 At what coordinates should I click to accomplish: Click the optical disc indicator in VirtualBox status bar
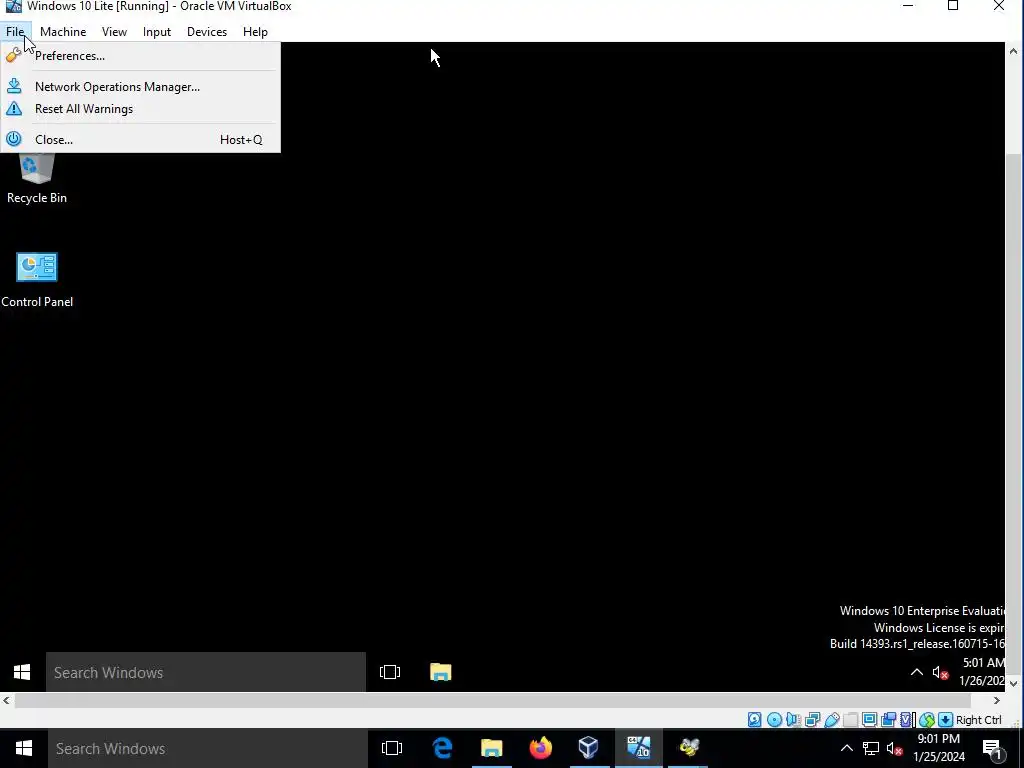774,720
